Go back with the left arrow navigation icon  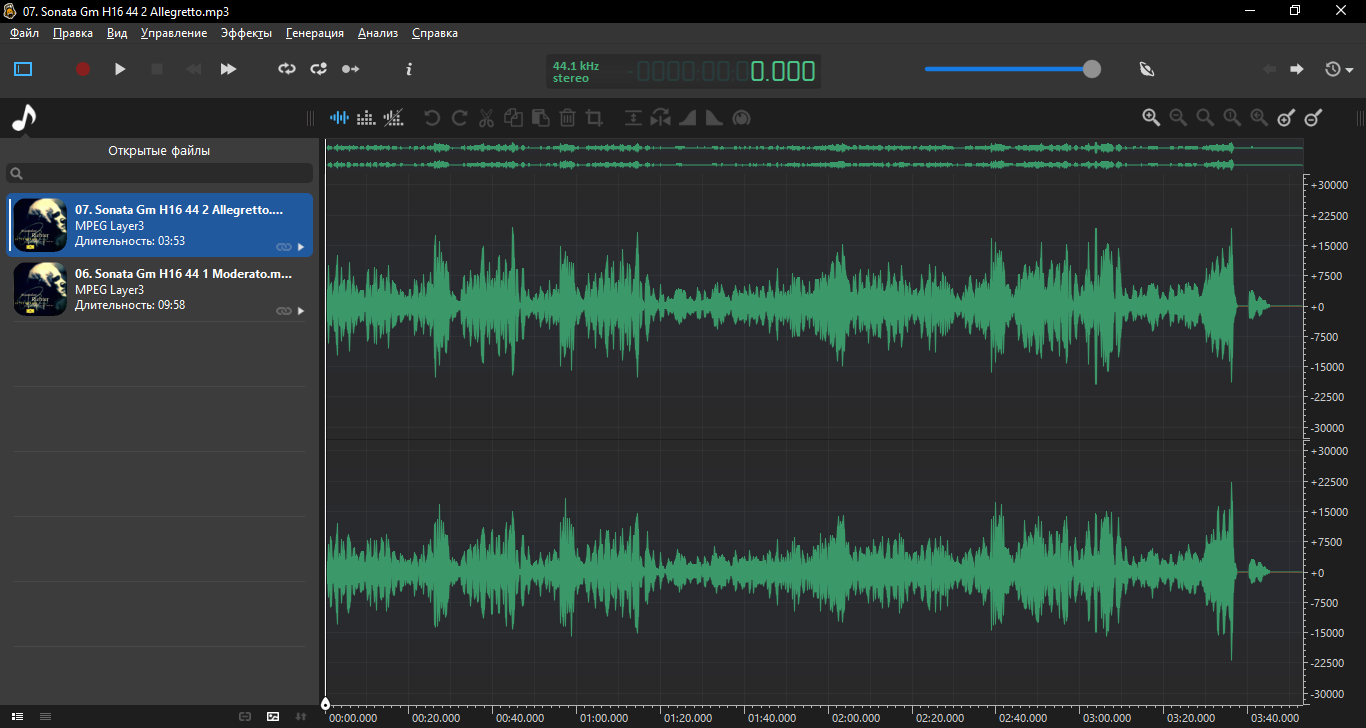click(1270, 69)
